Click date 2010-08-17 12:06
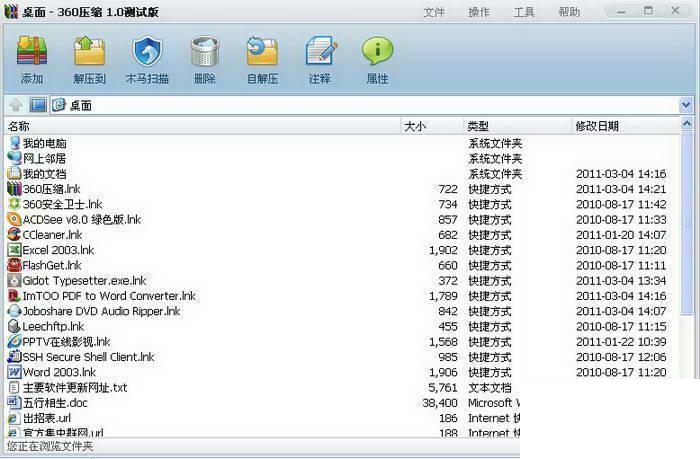The width and height of the screenshot is (700, 459). click(621, 357)
